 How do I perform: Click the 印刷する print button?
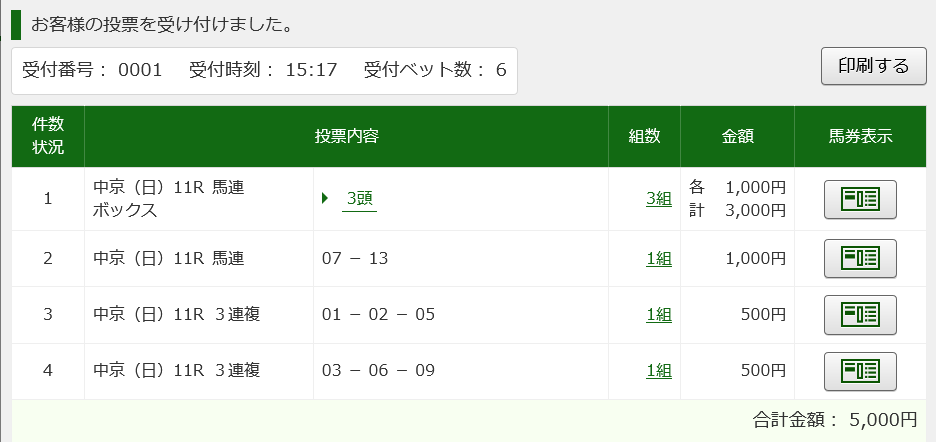coord(874,66)
